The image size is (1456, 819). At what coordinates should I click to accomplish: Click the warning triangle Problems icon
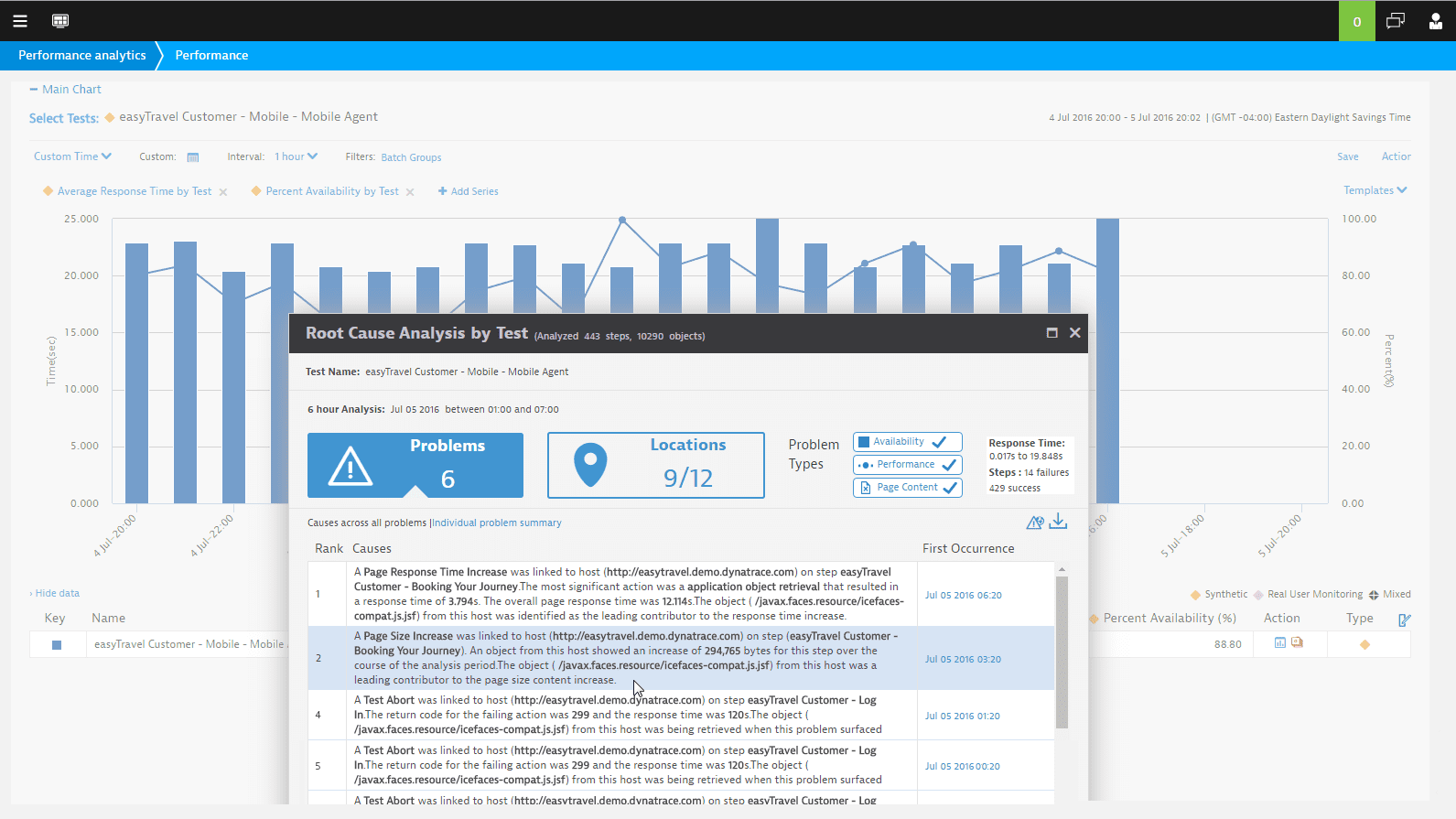pos(351,467)
